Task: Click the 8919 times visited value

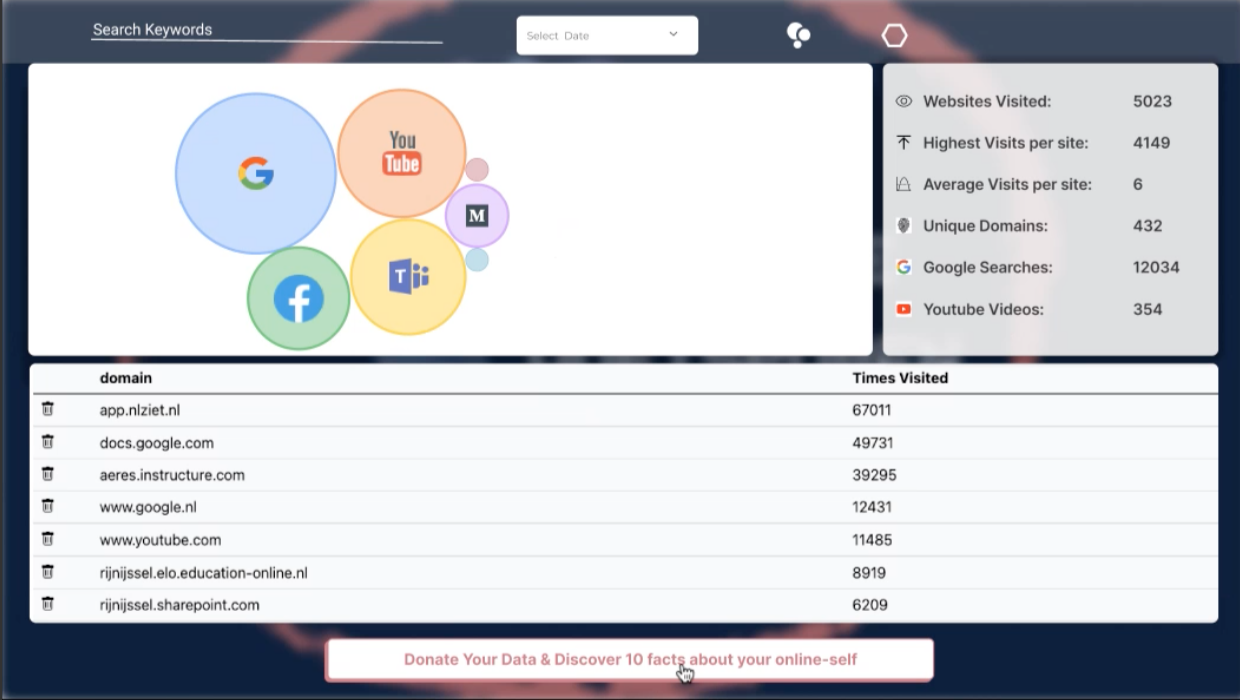Action: (x=869, y=573)
